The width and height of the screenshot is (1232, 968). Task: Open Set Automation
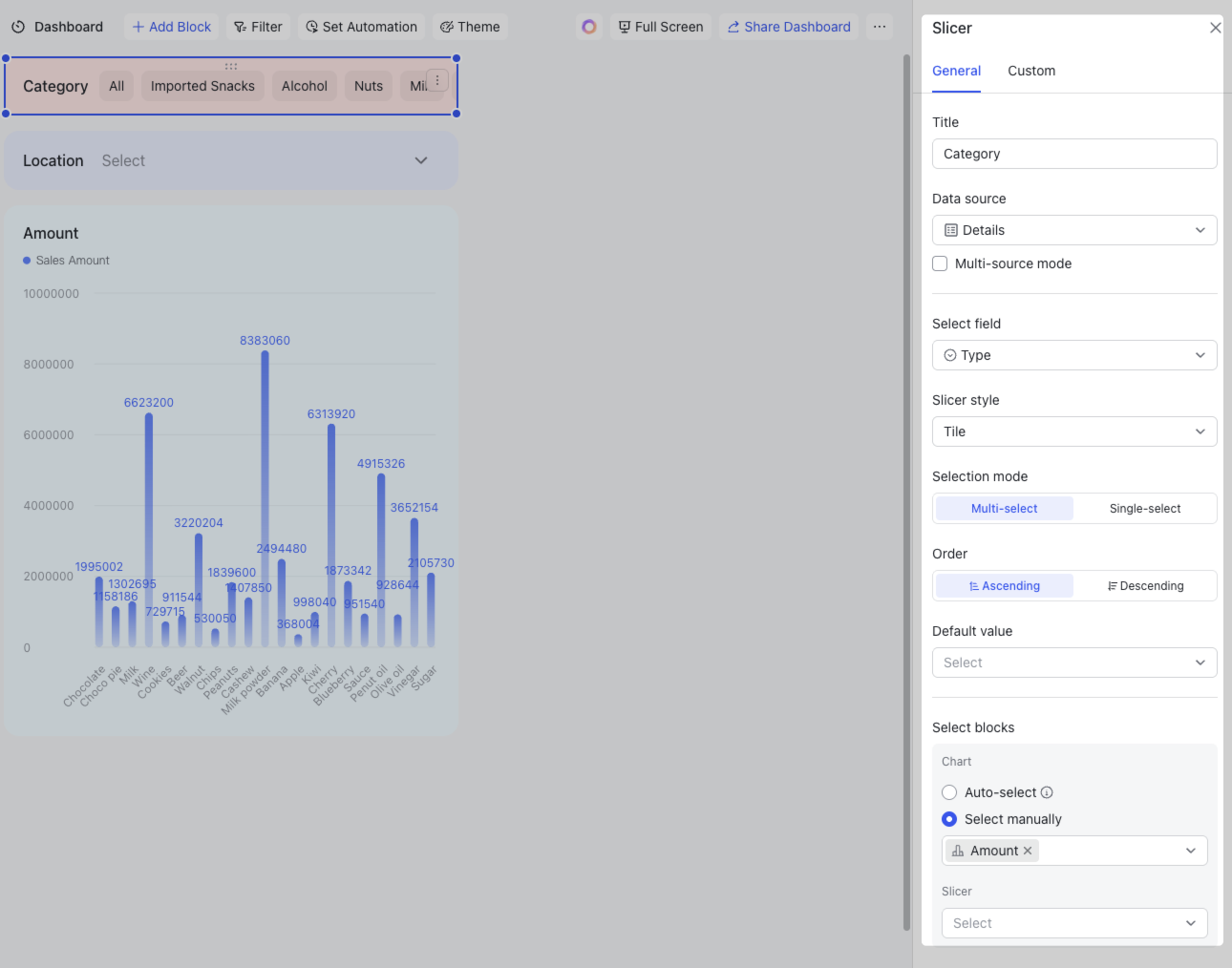coord(362,27)
